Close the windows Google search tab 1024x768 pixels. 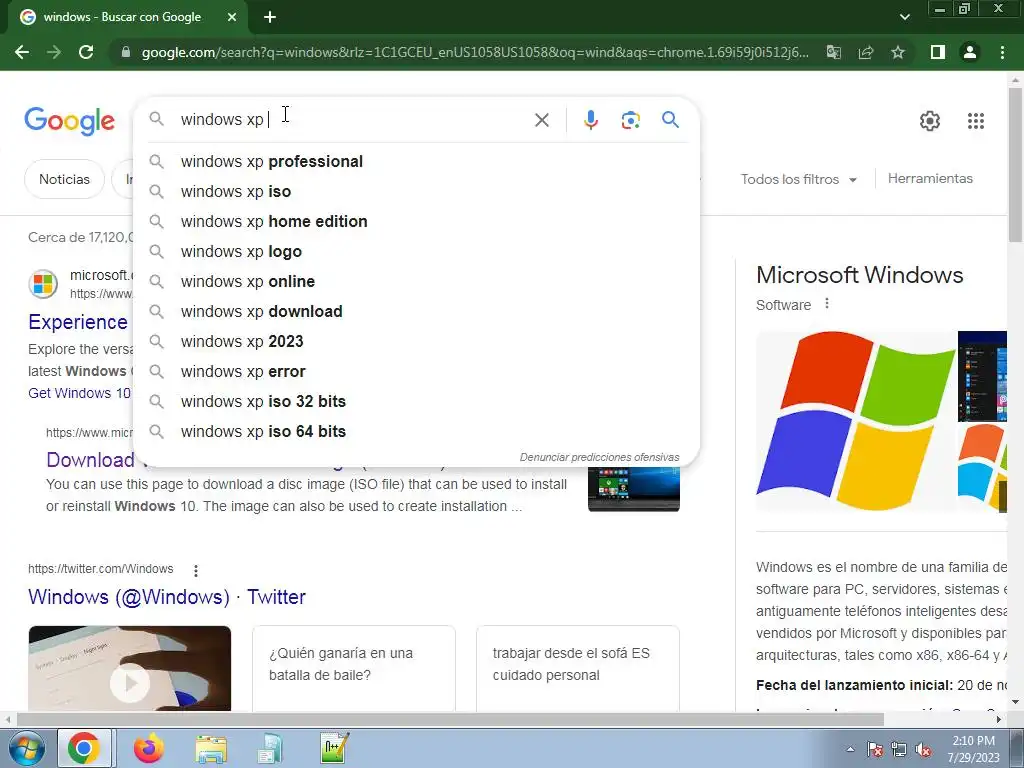point(232,17)
